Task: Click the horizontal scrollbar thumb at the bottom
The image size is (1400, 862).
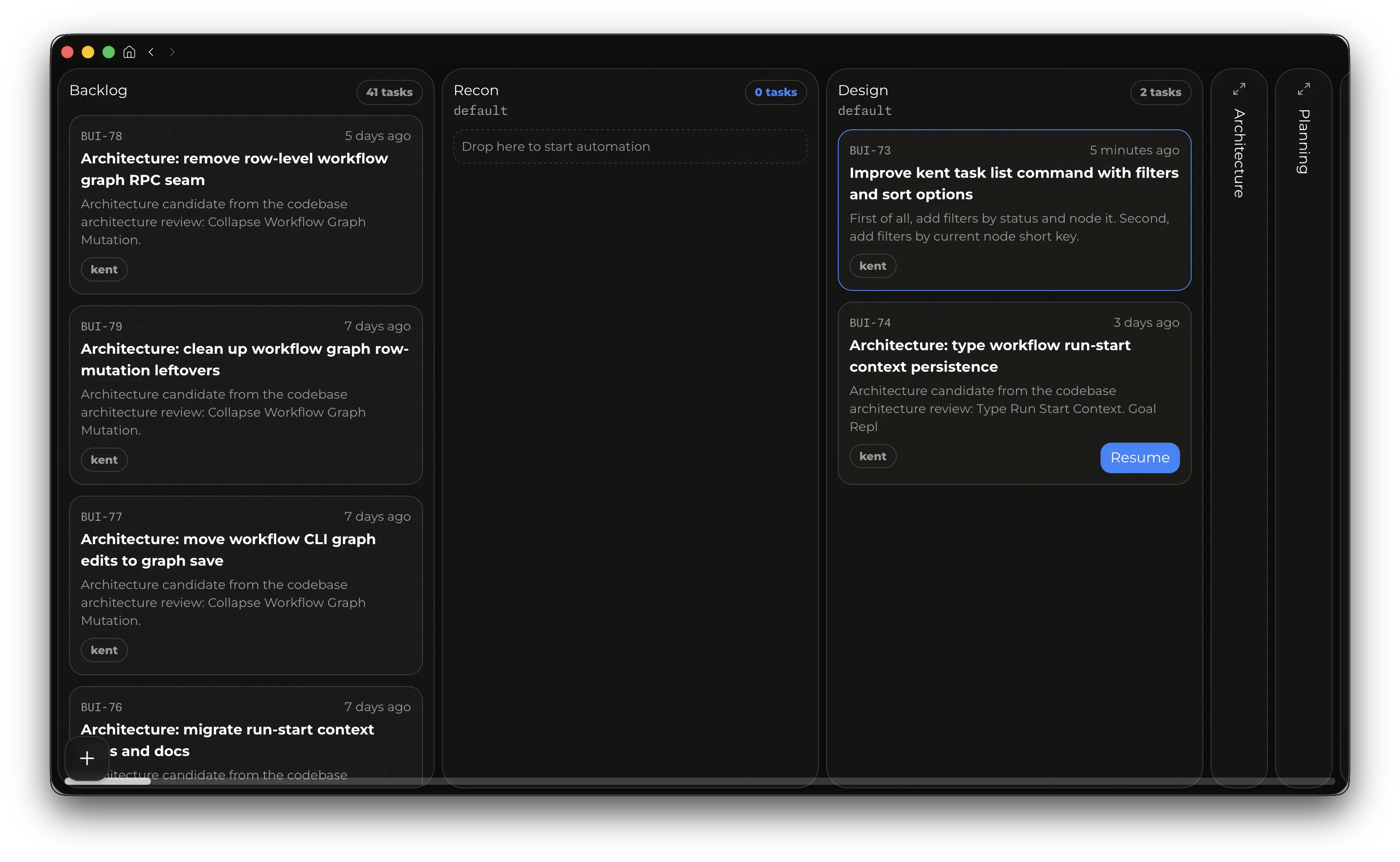Action: click(108, 782)
